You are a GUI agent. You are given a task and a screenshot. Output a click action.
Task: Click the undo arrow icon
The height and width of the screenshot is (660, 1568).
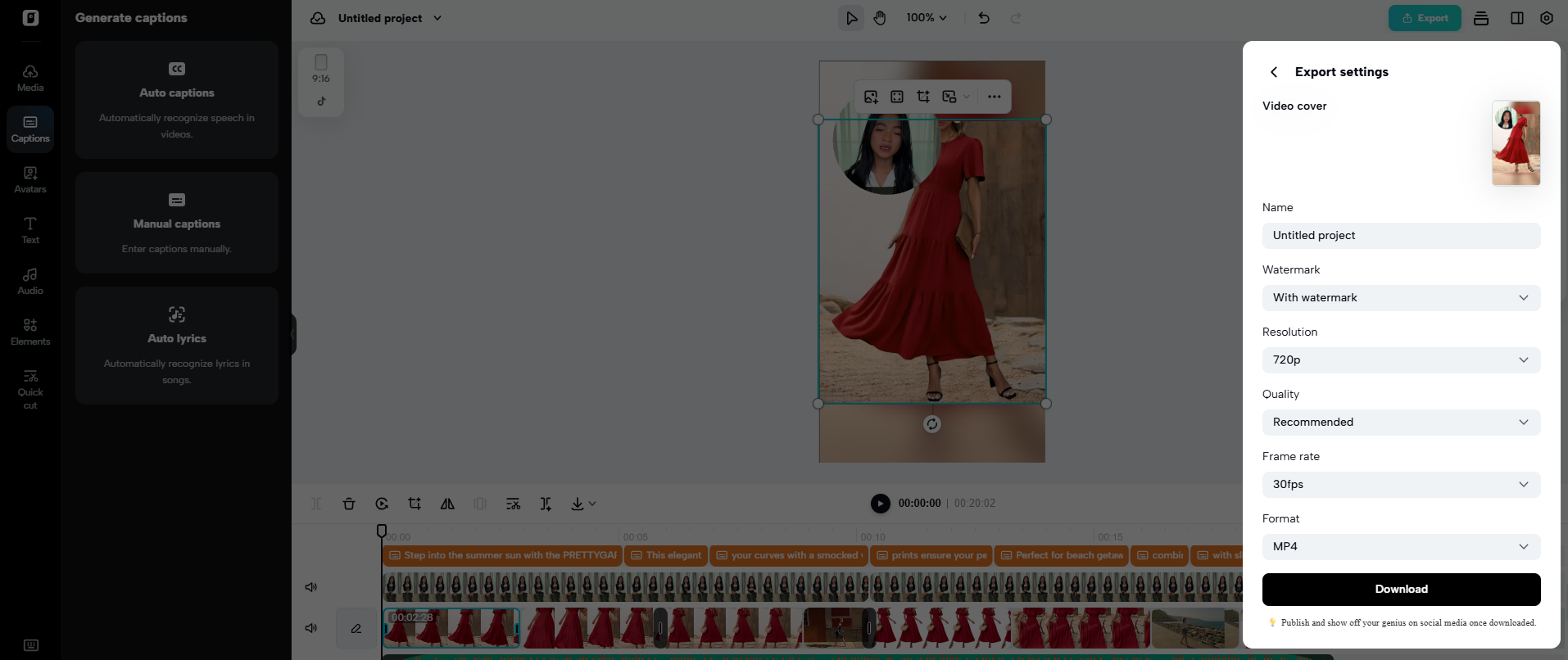pos(984,18)
